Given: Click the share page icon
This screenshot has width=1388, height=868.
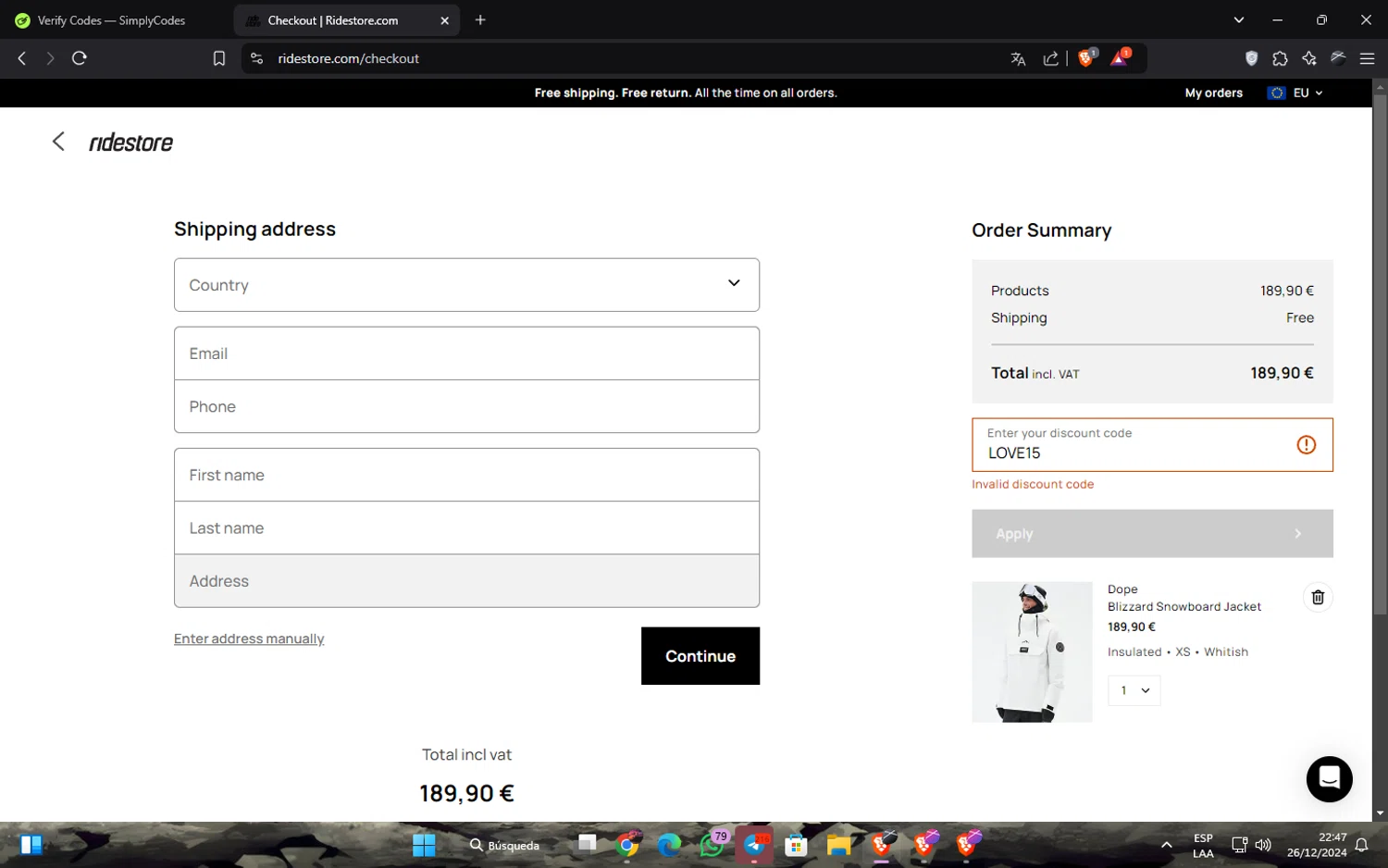Looking at the screenshot, I should click(1050, 59).
